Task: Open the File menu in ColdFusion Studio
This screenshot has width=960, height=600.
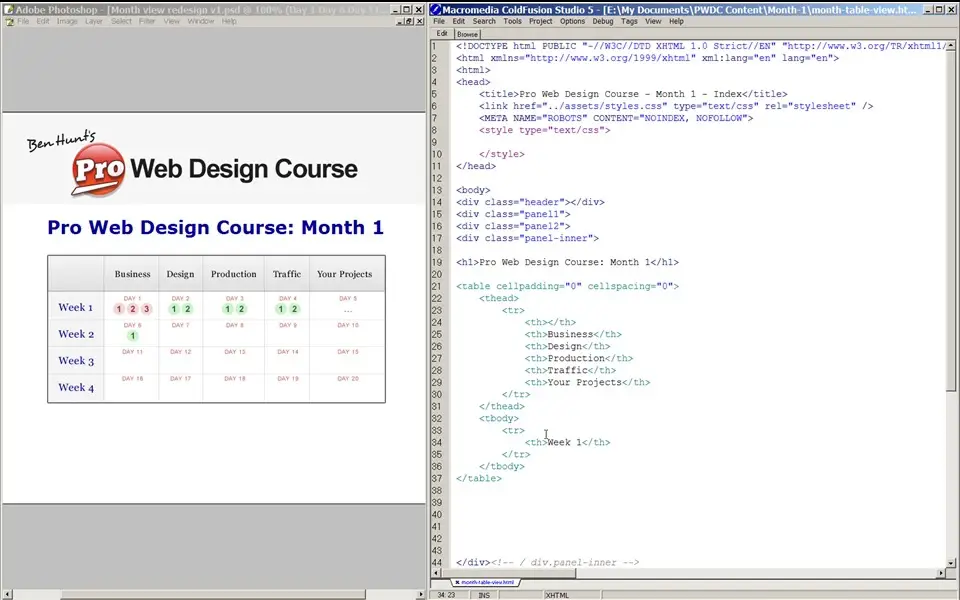Action: [x=439, y=21]
